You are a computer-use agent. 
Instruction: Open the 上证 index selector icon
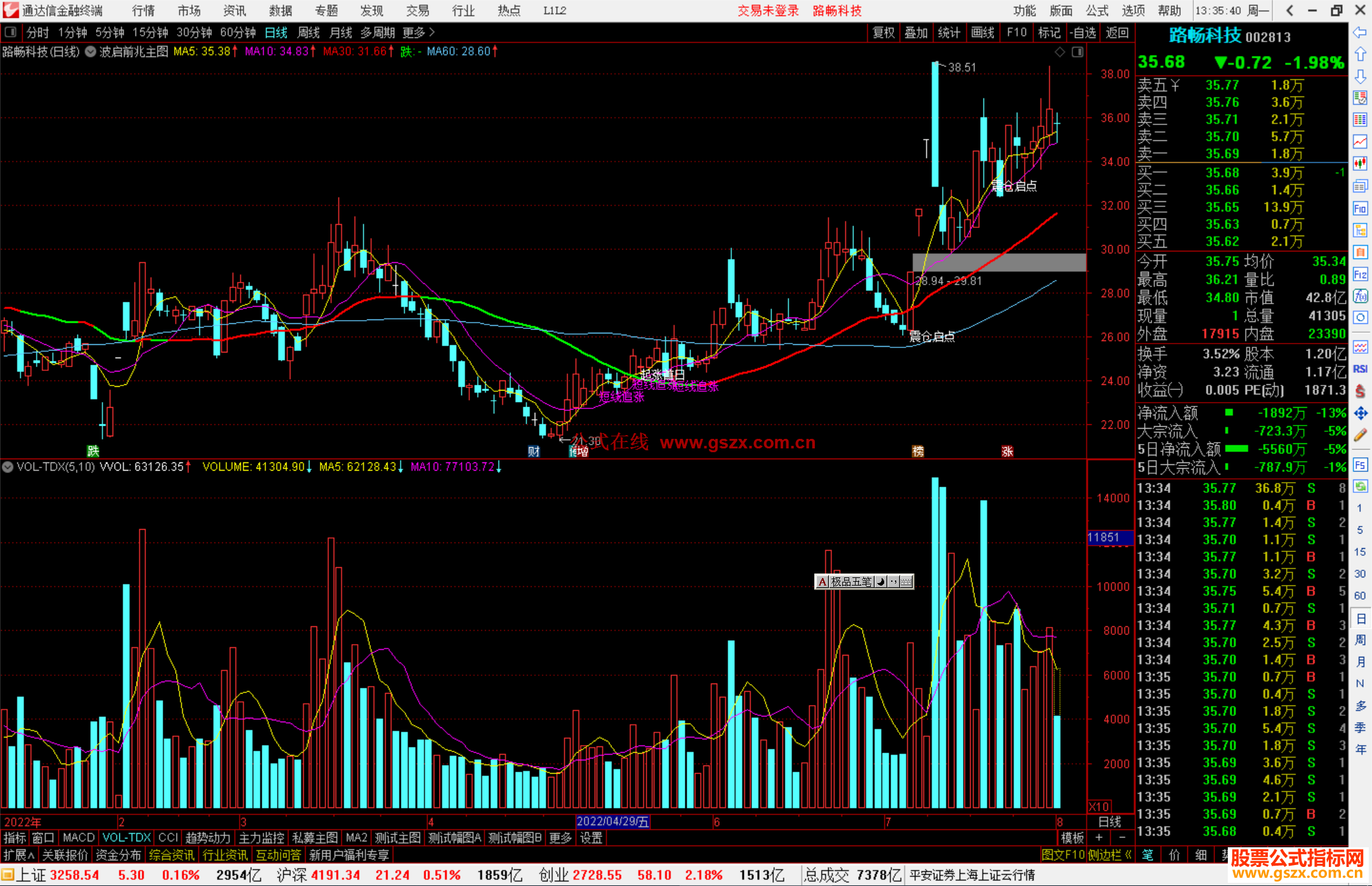(x=8, y=875)
